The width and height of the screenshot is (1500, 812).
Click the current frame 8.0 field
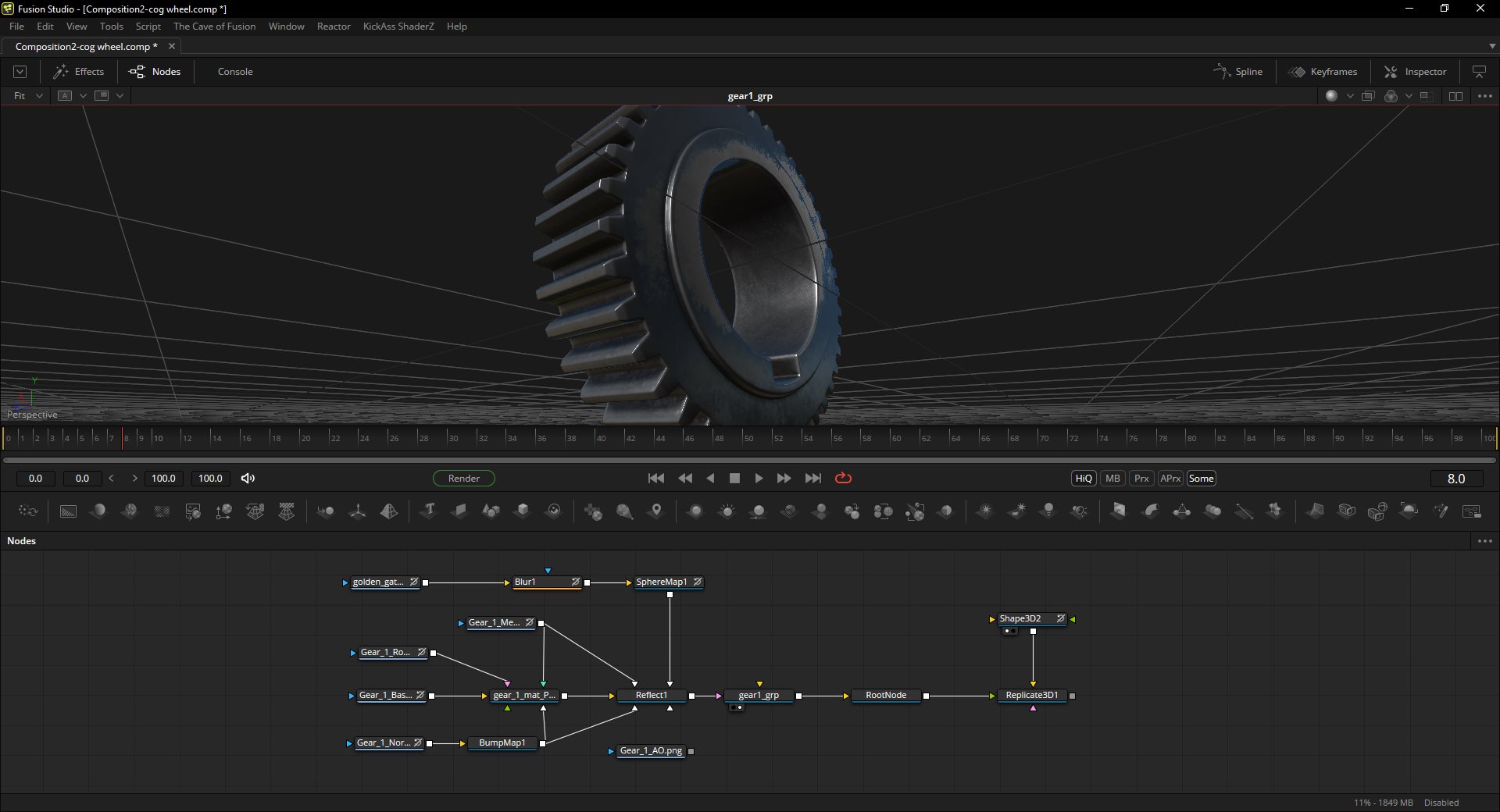pos(1456,479)
